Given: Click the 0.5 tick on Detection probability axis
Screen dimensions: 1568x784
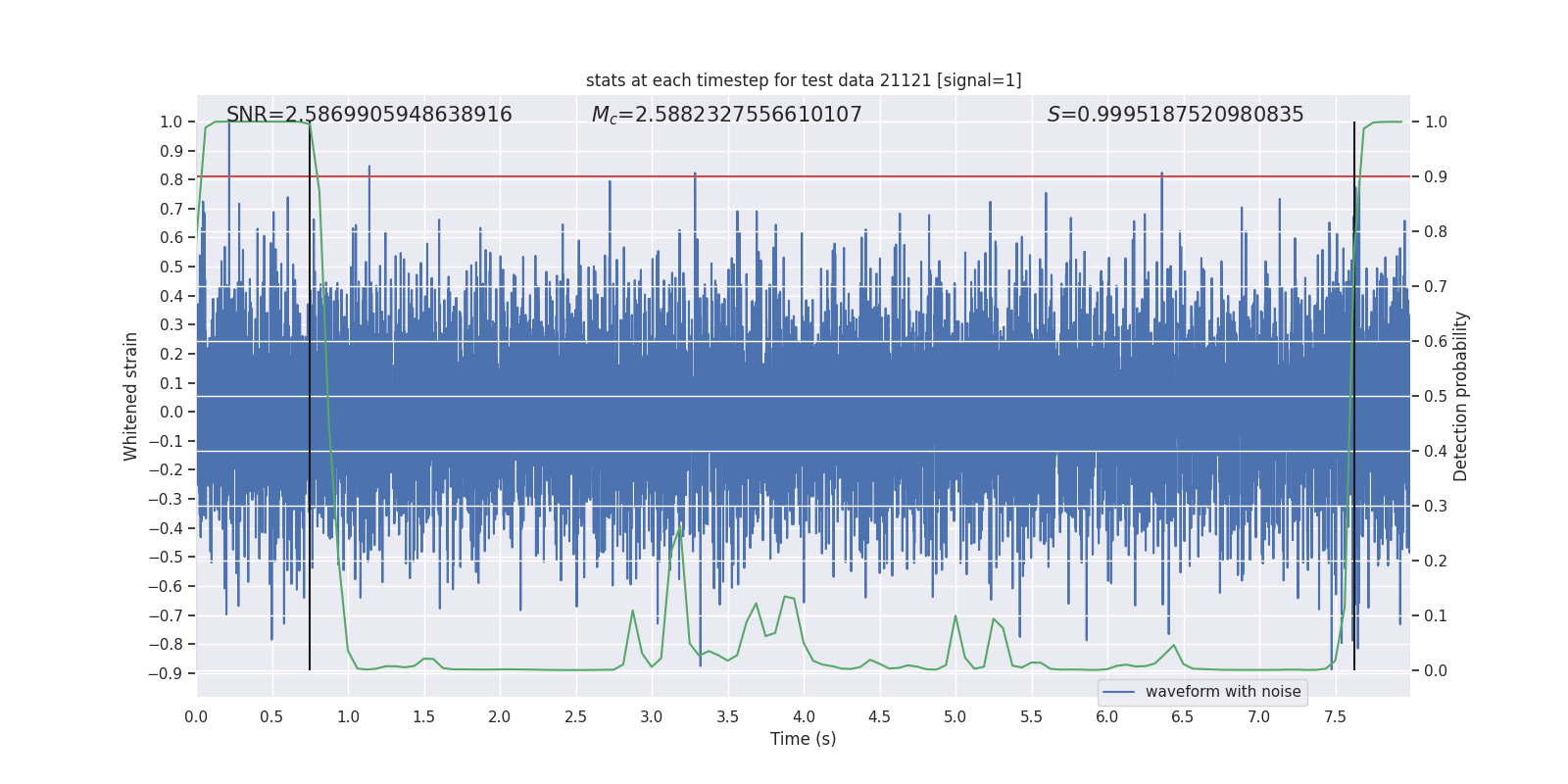Looking at the screenshot, I should pos(1436,396).
